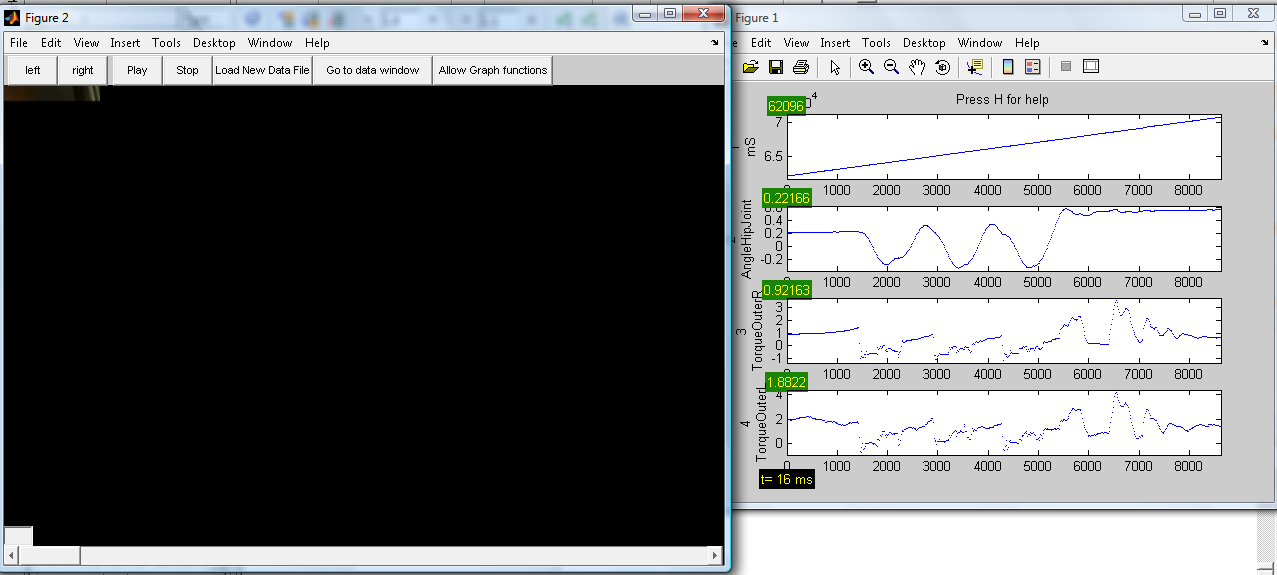Select the Zoom In magnifier tool
This screenshot has height=575, width=1277.
point(866,67)
